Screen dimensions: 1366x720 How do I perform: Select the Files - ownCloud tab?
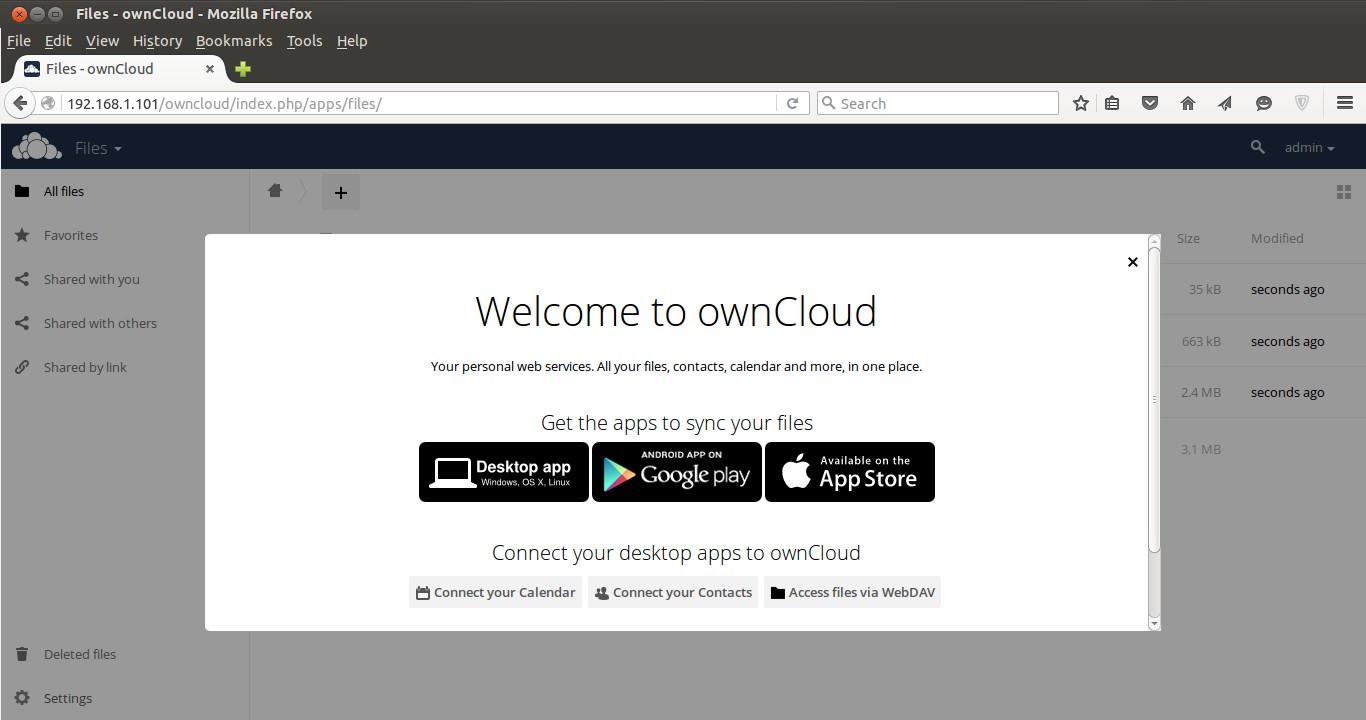[119, 69]
